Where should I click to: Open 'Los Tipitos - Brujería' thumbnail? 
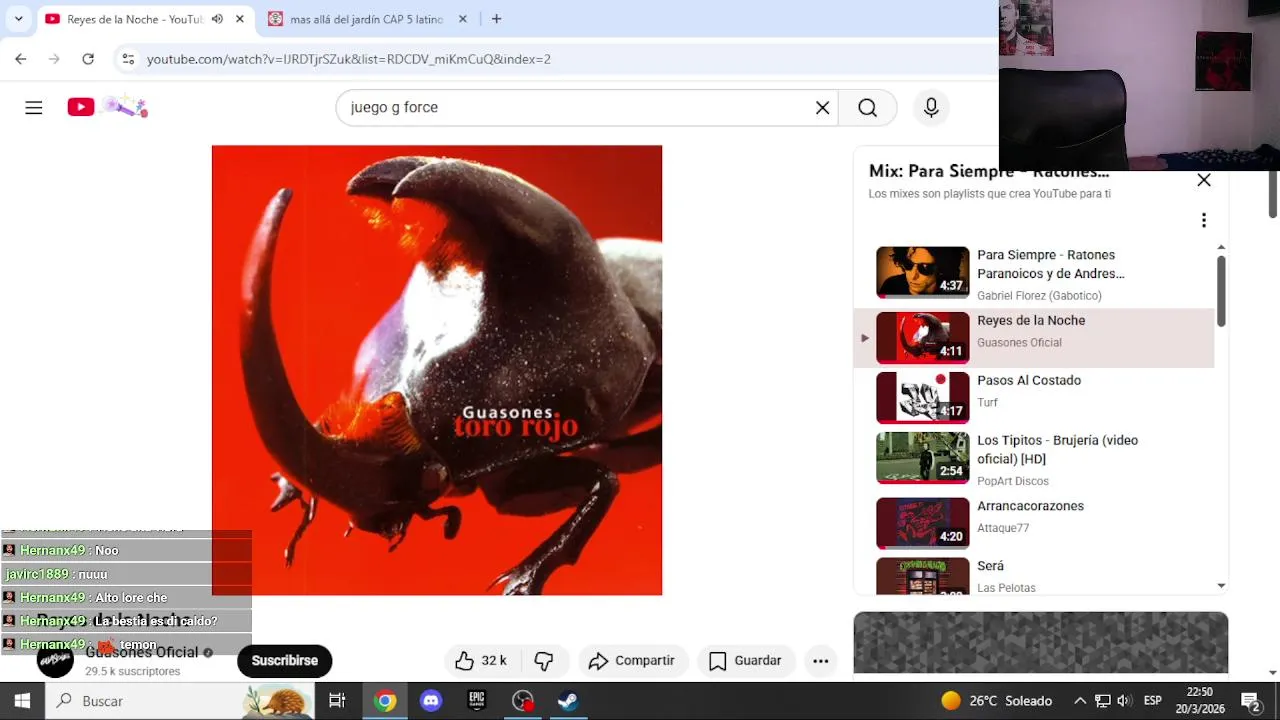pos(922,458)
